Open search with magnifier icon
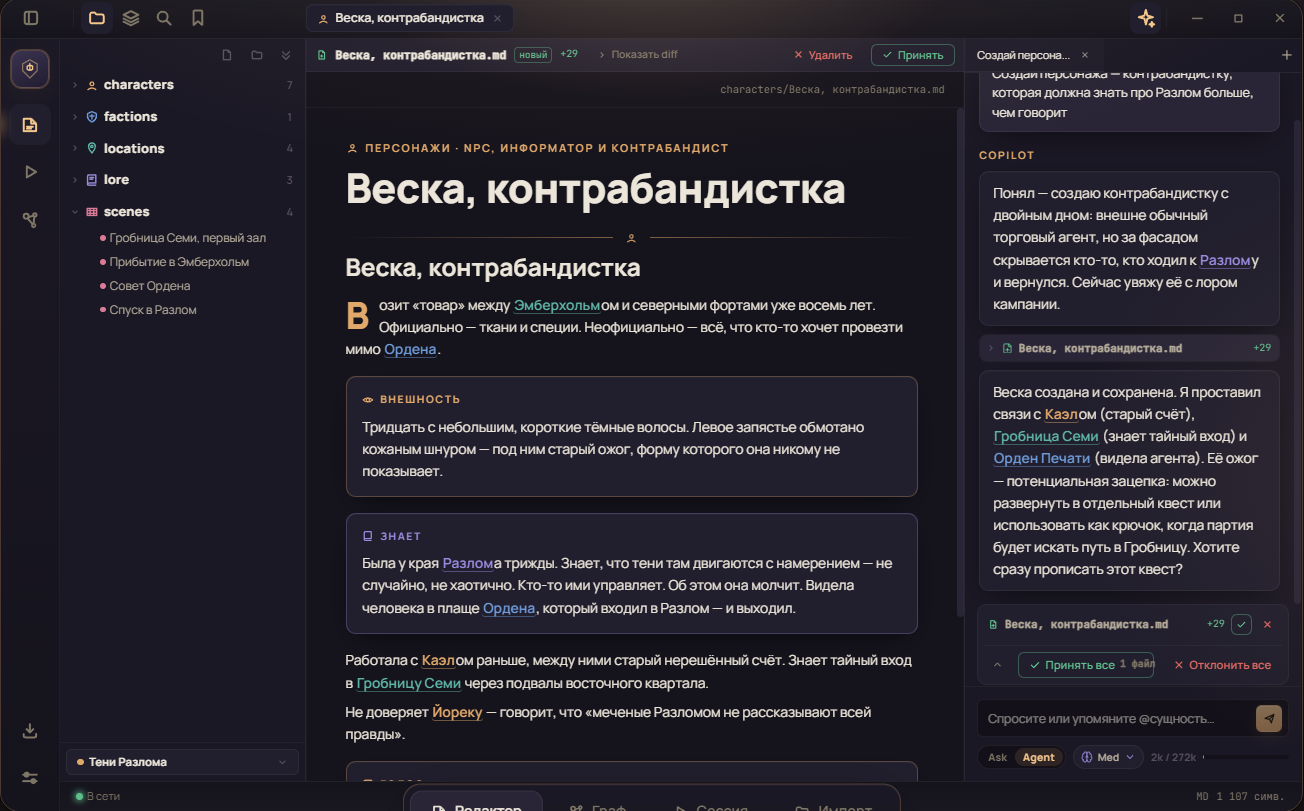The image size is (1304, 811). coord(164,18)
